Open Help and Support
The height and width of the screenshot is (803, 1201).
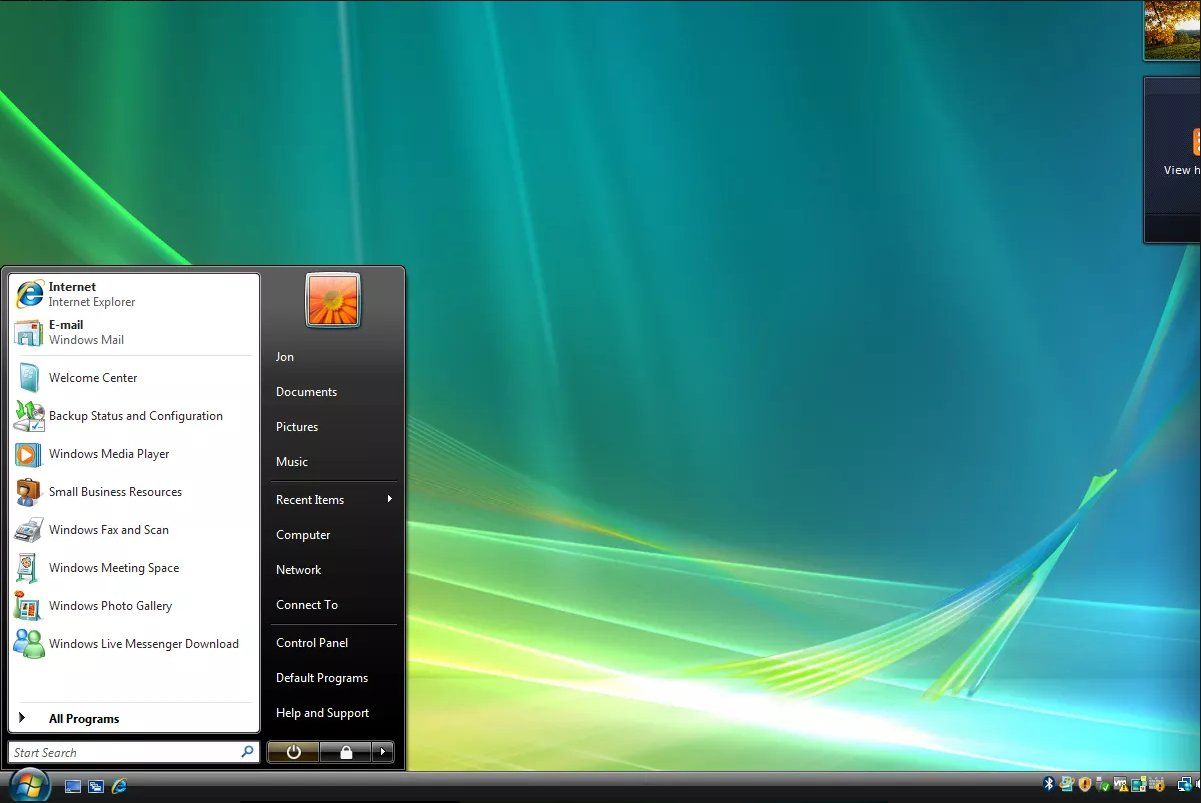point(322,713)
